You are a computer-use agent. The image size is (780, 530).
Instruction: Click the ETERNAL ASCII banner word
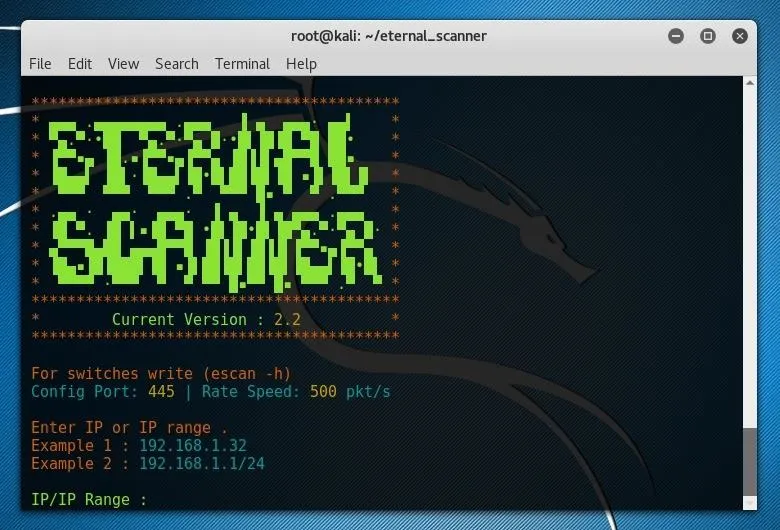click(x=208, y=155)
